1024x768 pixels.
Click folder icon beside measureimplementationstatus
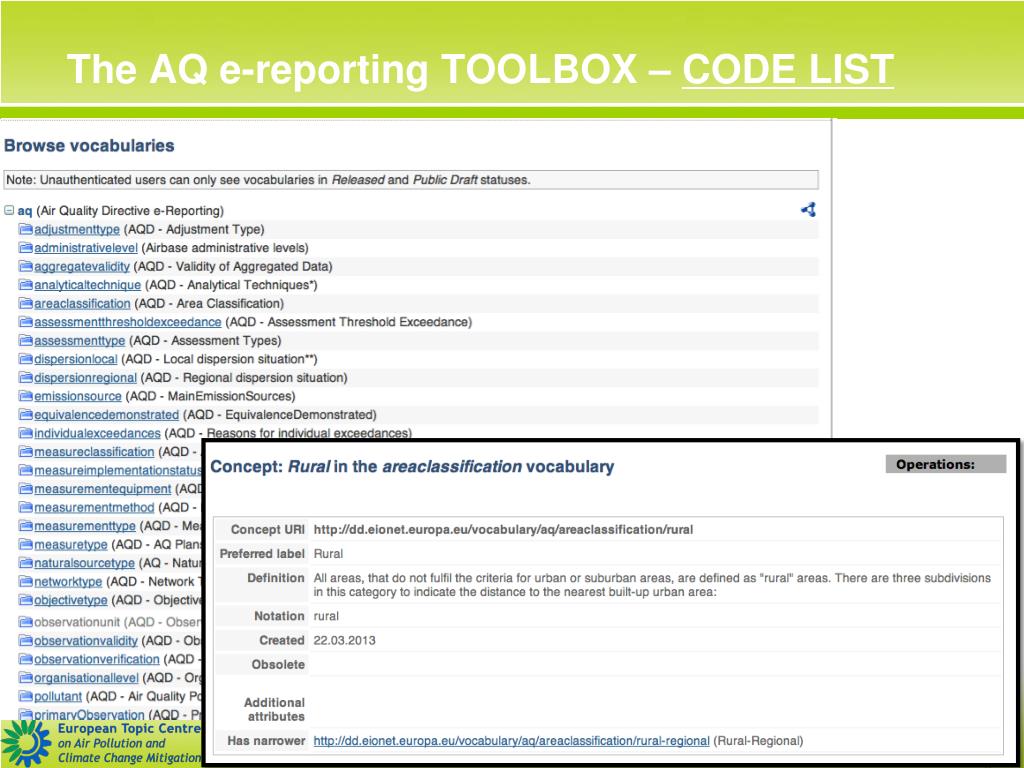[25, 470]
